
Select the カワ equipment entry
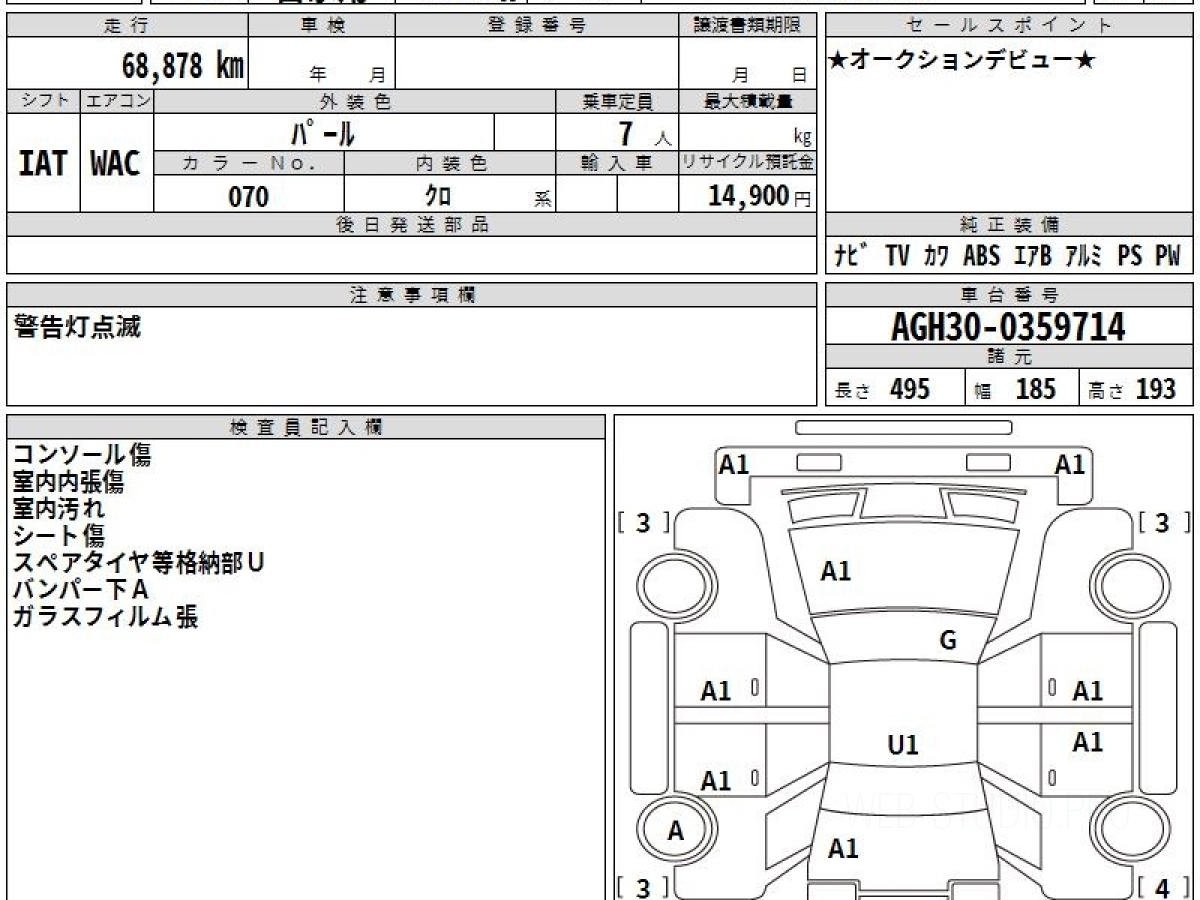point(936,256)
